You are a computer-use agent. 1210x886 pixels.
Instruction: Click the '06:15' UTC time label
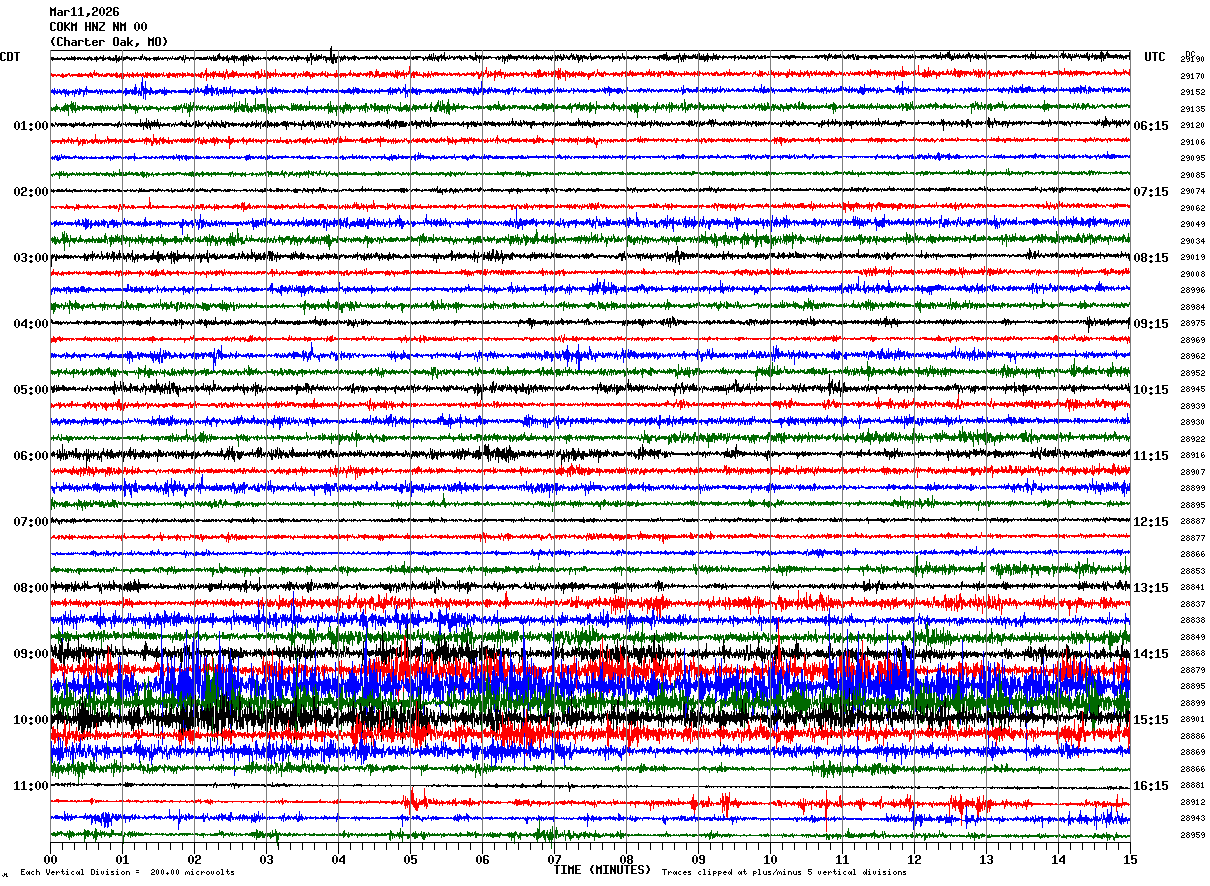click(x=1151, y=126)
